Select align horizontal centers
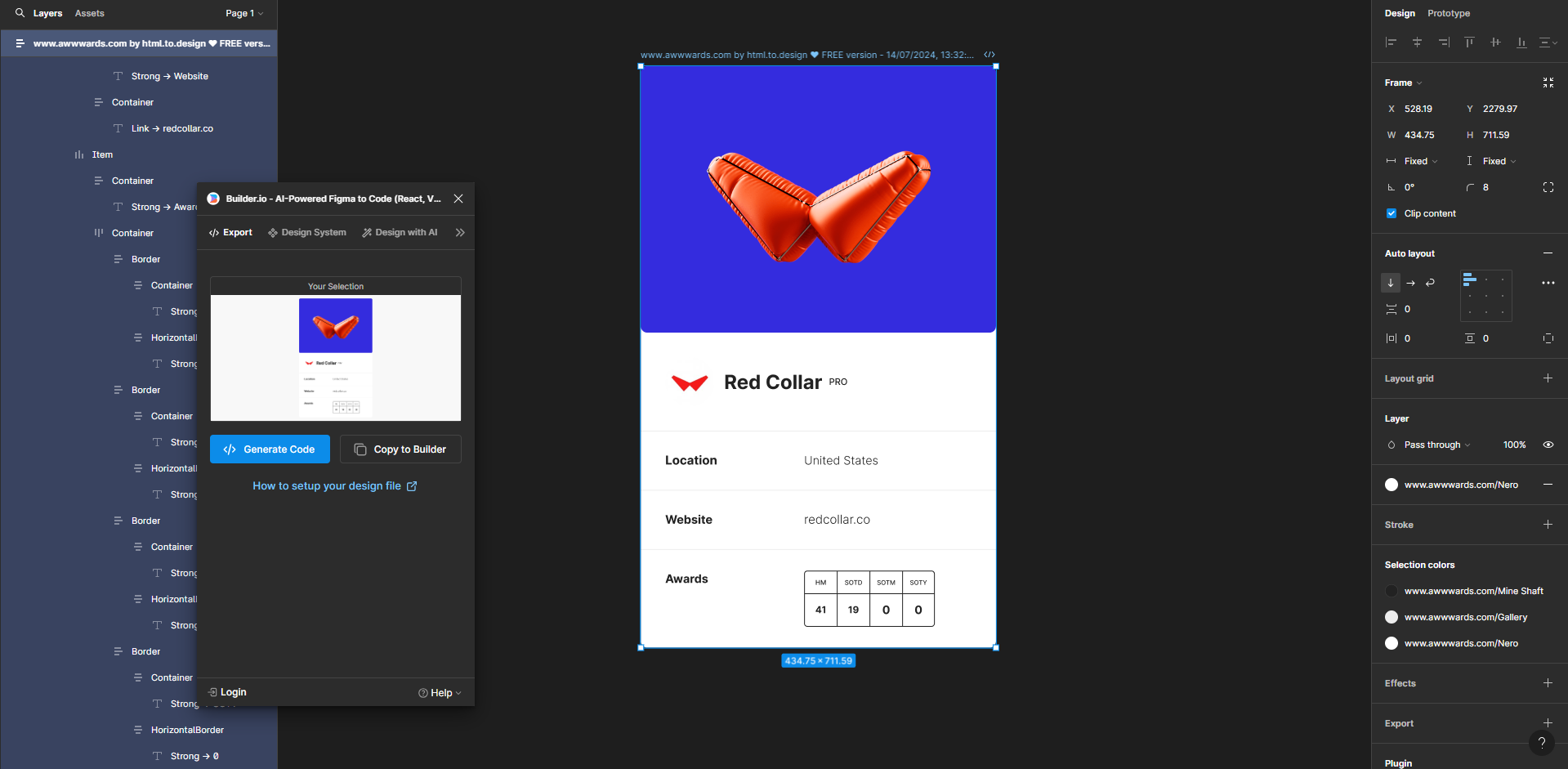 [x=1417, y=42]
